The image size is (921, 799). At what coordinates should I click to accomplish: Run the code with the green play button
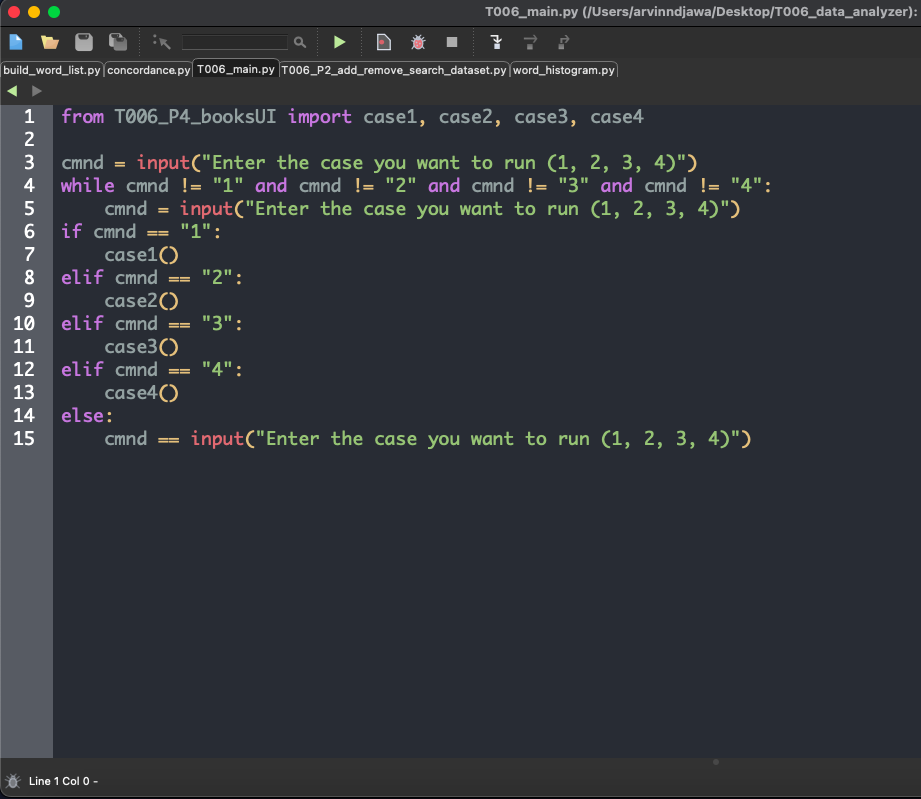point(339,42)
